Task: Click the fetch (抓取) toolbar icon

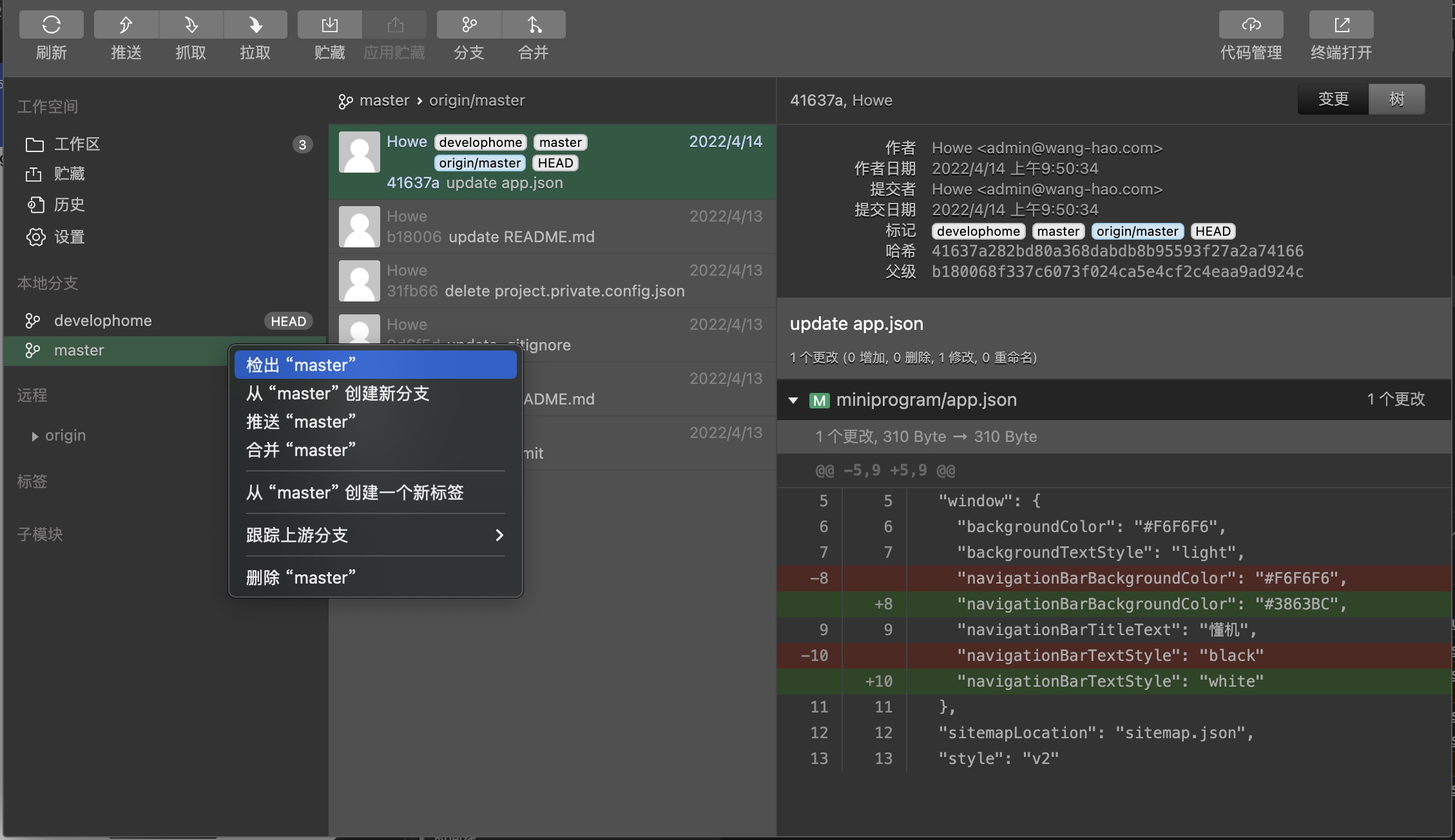Action: [x=191, y=24]
